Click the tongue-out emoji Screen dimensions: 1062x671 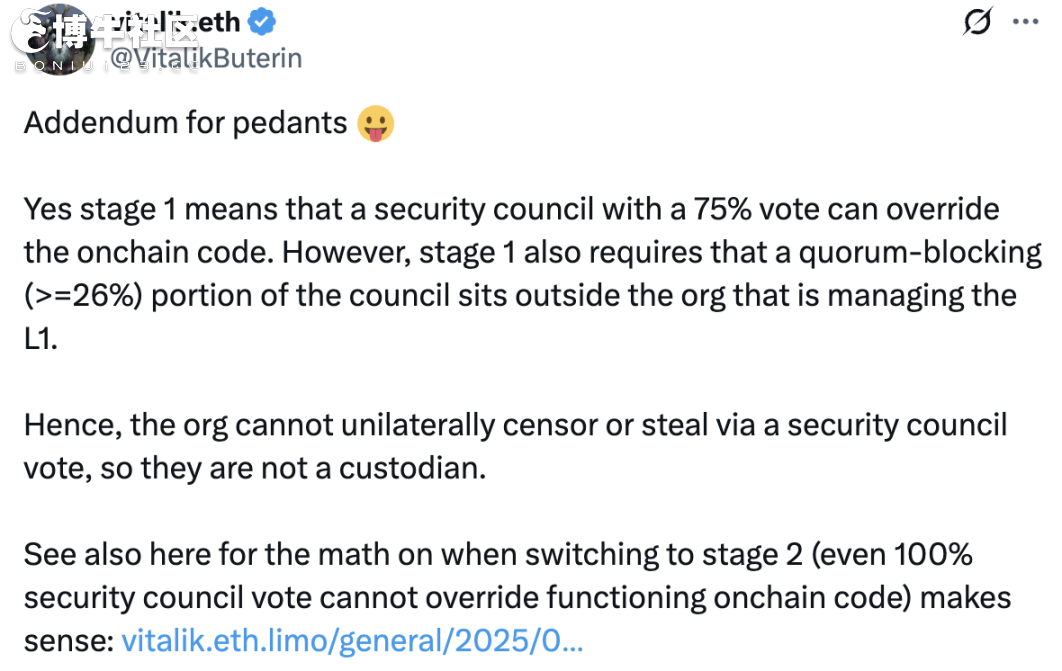pos(375,123)
